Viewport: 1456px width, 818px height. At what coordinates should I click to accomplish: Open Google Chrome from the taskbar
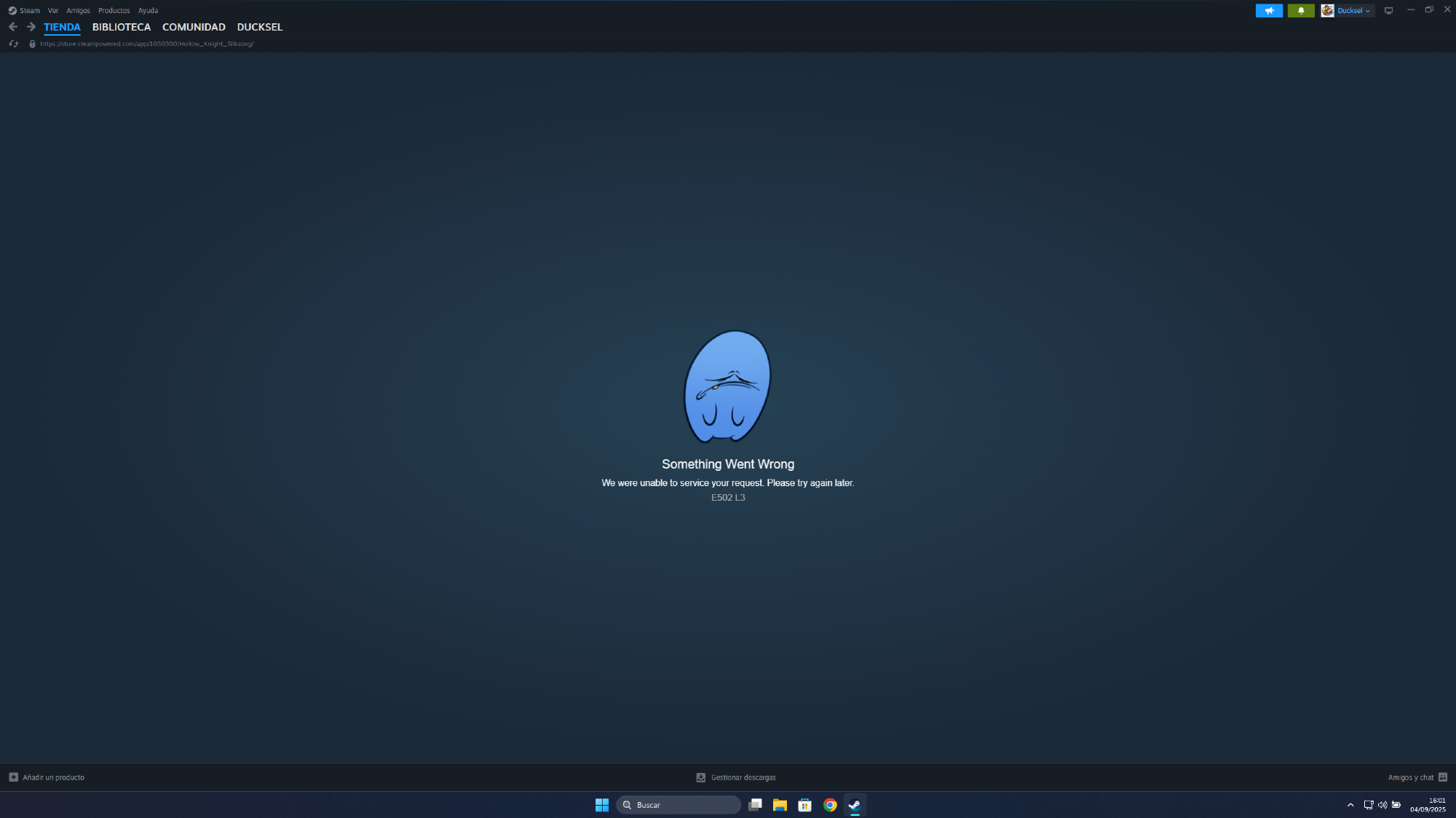830,805
